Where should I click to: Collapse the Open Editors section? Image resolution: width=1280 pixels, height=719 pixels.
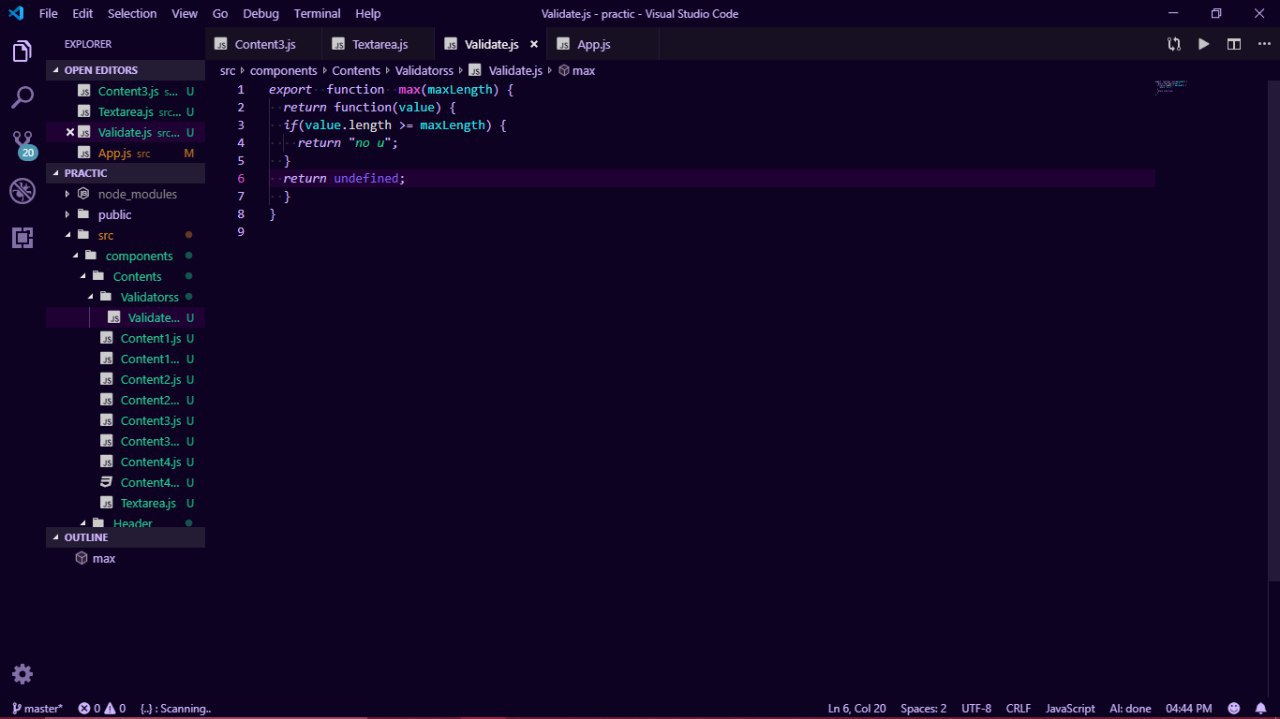pos(125,70)
